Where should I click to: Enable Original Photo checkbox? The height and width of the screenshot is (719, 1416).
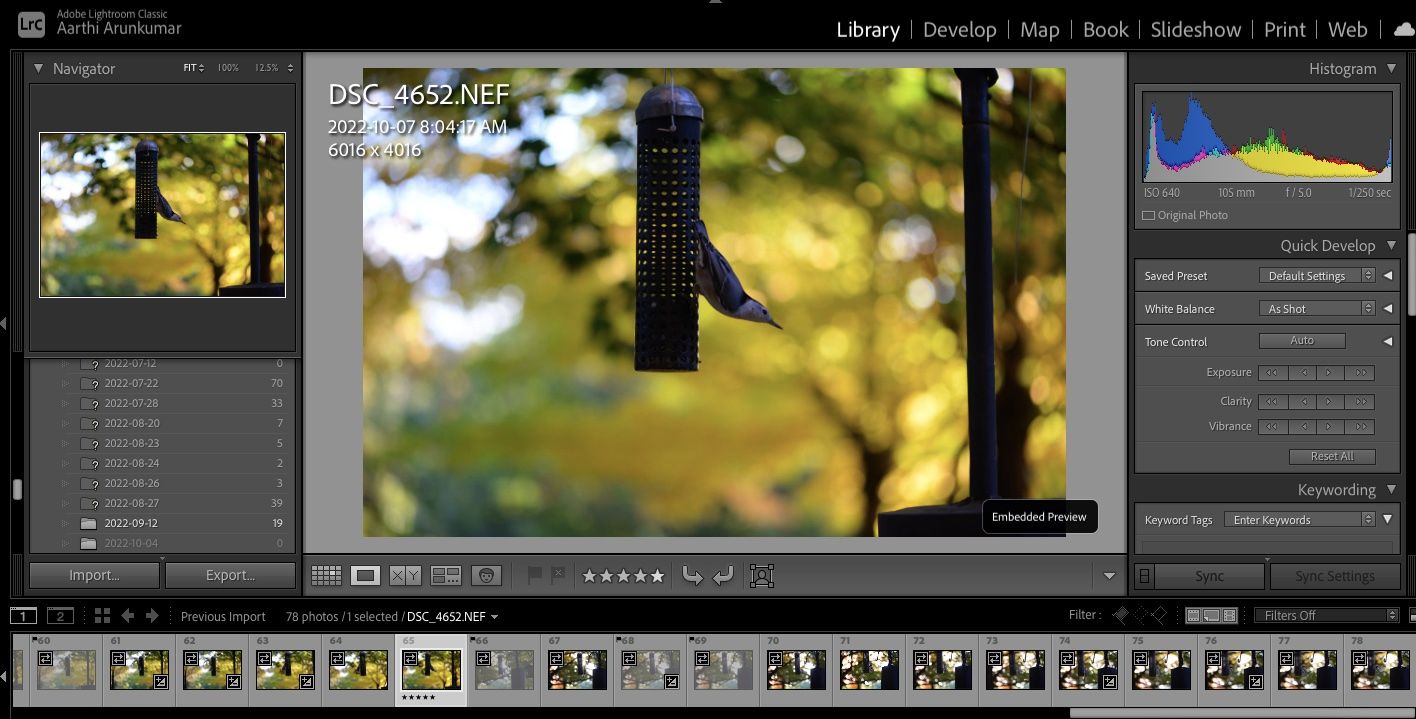tap(1148, 215)
